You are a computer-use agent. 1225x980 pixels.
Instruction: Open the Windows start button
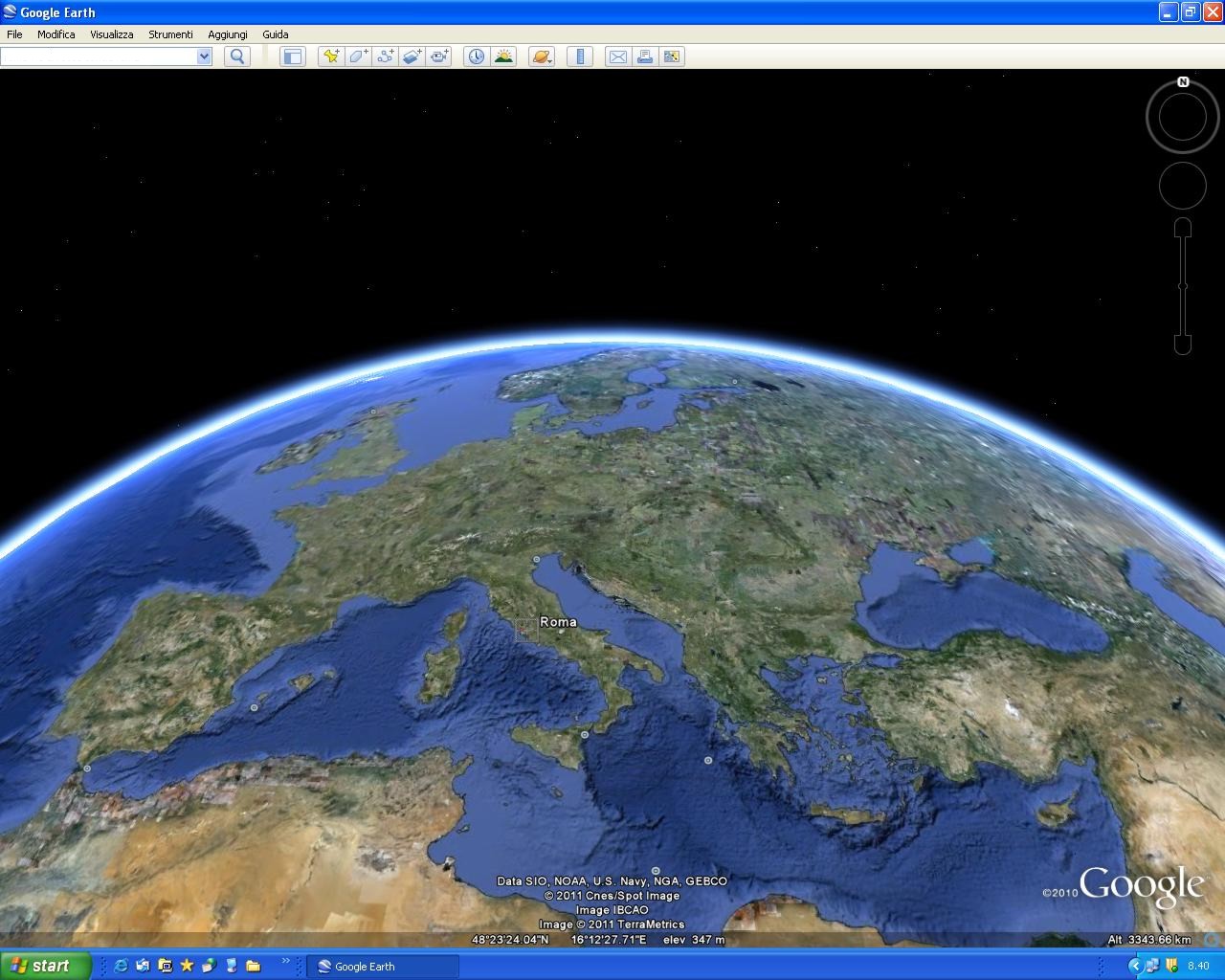(45, 966)
